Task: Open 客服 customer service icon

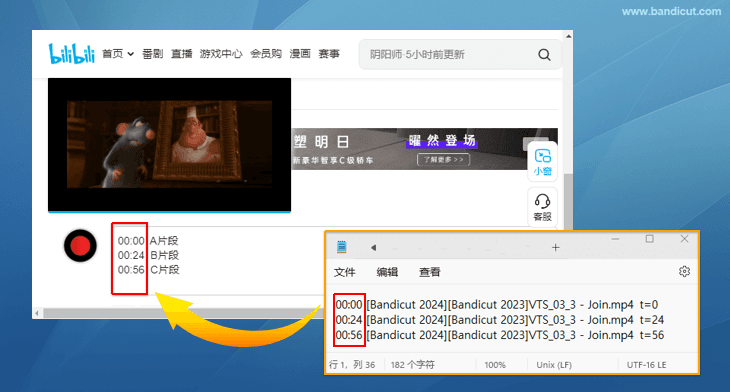Action: [542, 207]
